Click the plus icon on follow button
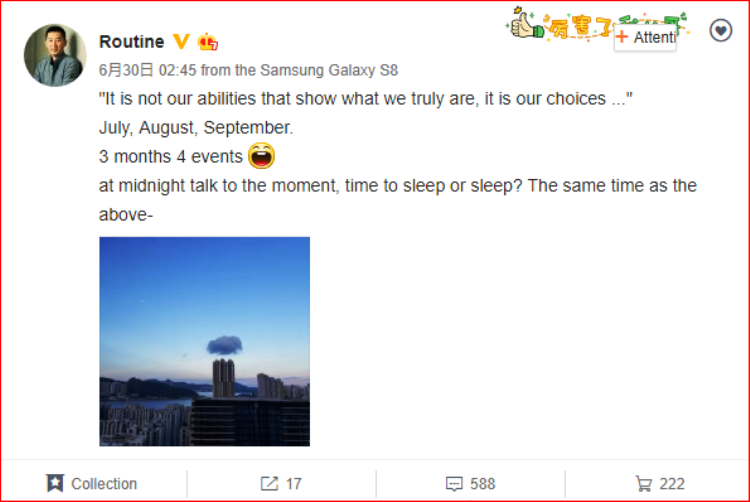Image resolution: width=750 pixels, height=502 pixels. click(621, 37)
